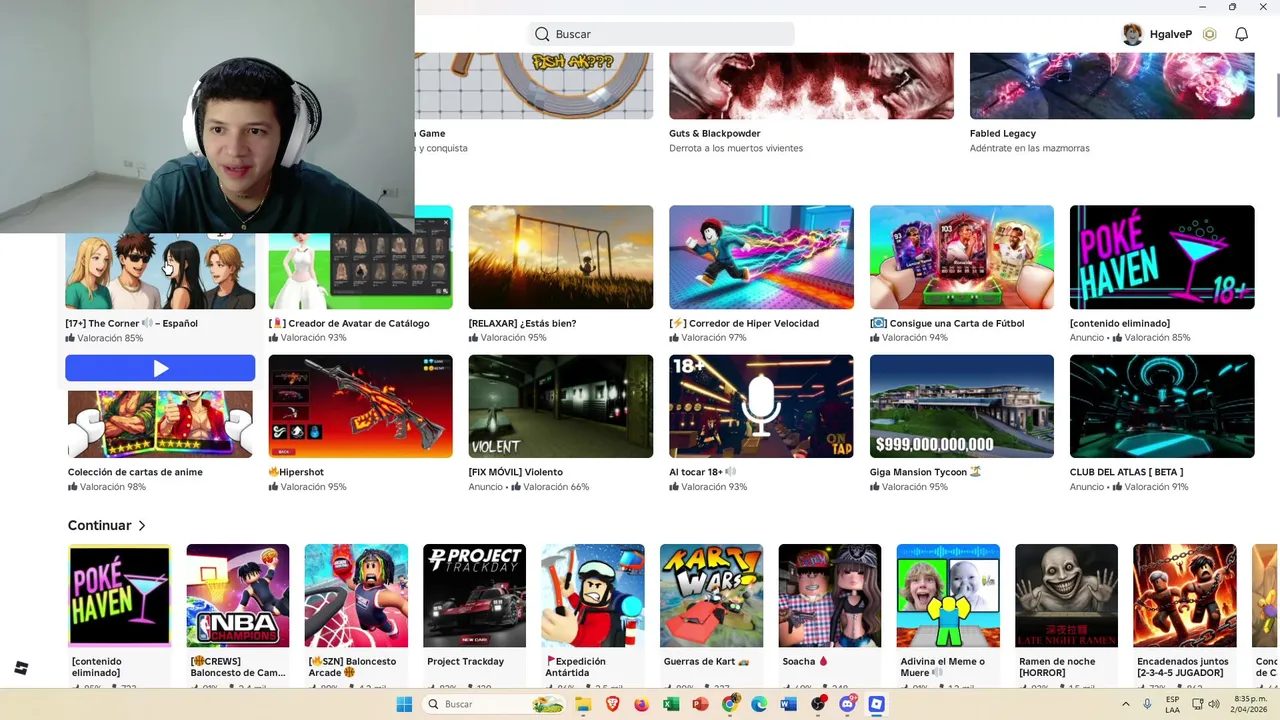Open the notifications bell
This screenshot has width=1280, height=720.
click(1241, 34)
